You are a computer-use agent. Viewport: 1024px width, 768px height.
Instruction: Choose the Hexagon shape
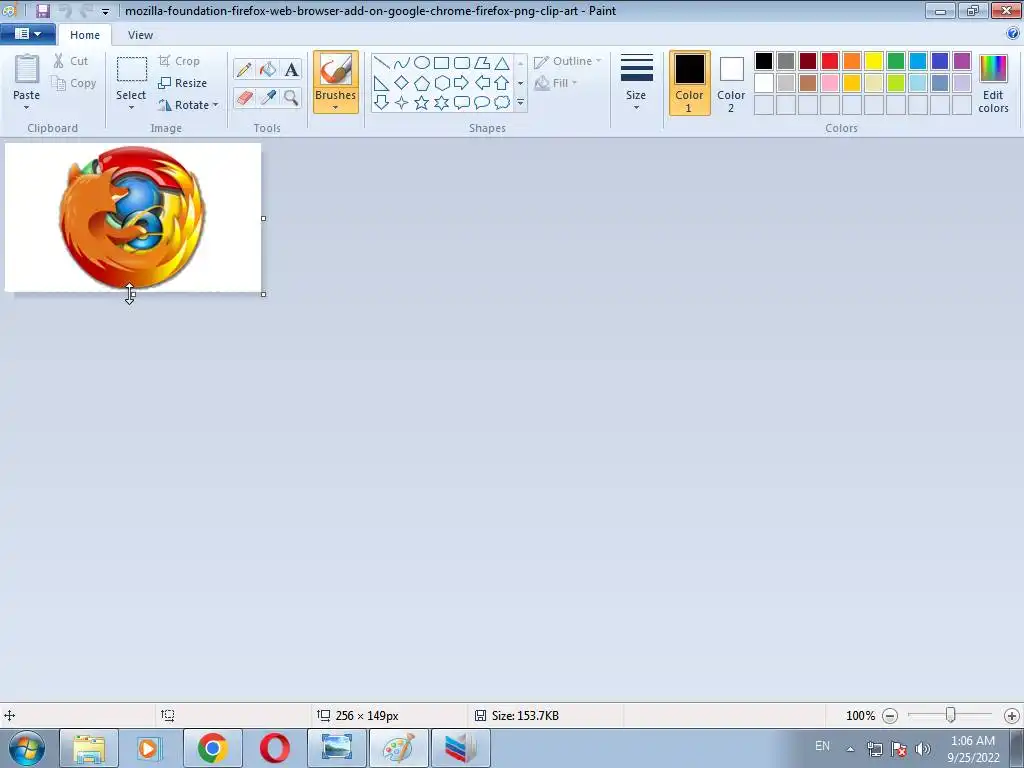441,83
